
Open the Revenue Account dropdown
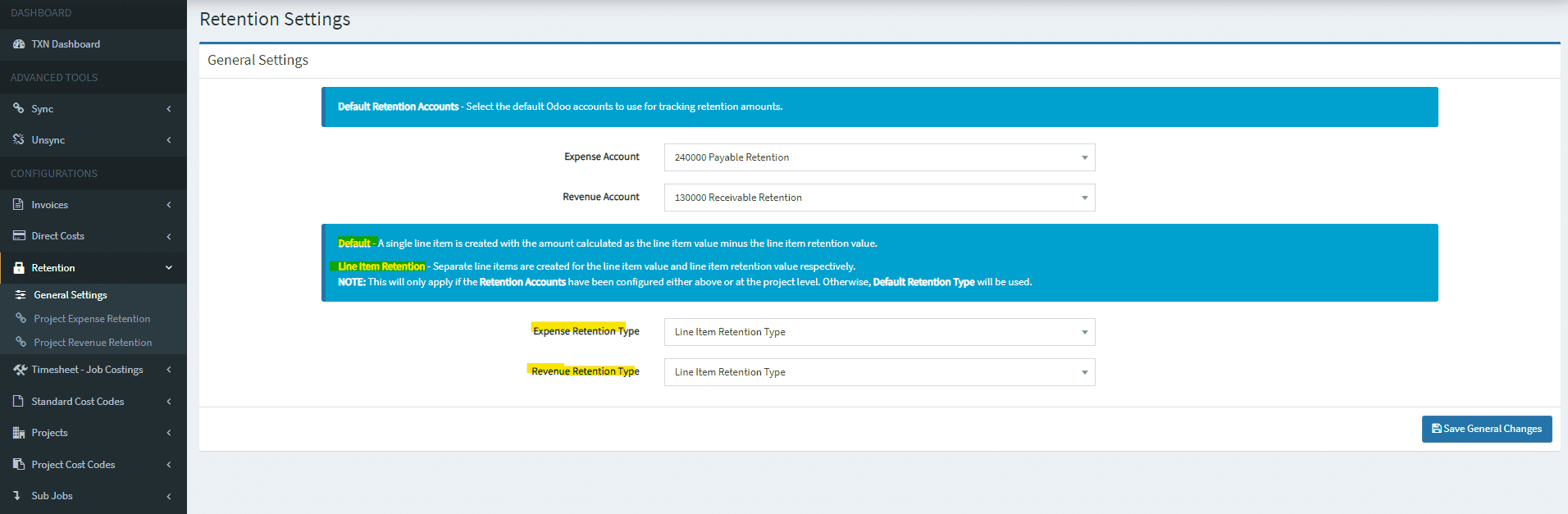[x=878, y=198]
